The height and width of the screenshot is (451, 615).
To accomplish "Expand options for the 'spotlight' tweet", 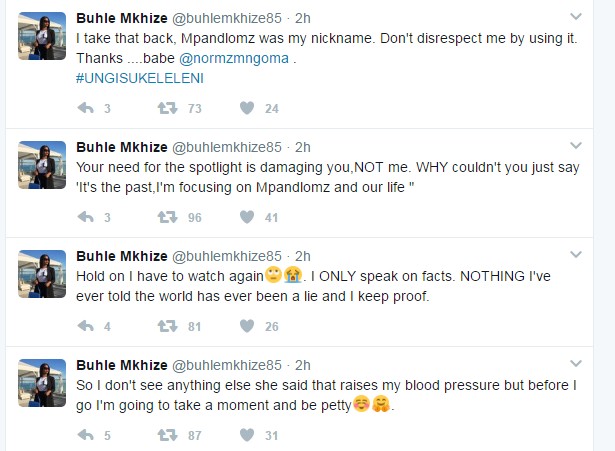I will [x=576, y=146].
